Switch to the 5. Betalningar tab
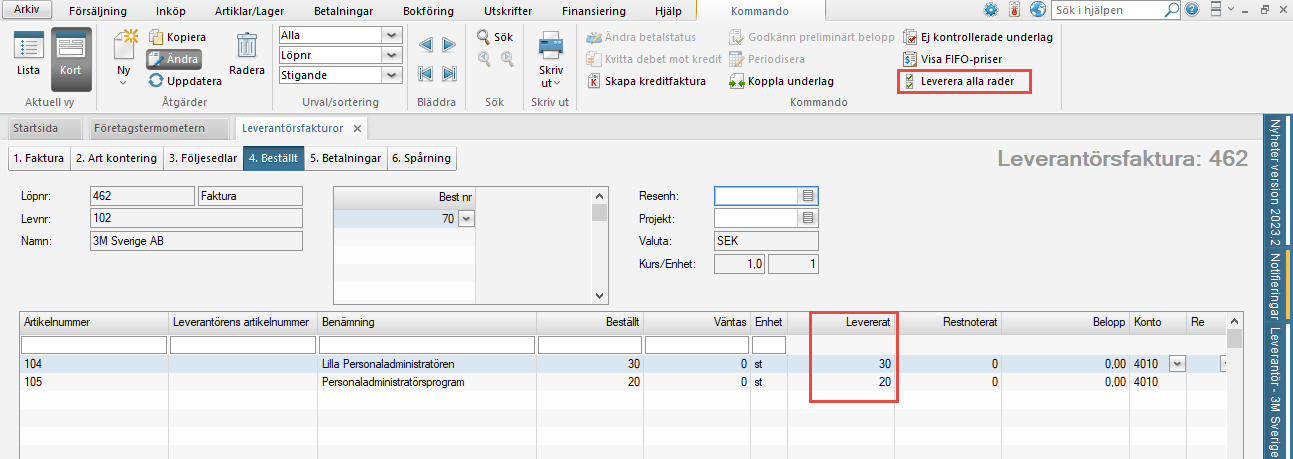Screen dimensions: 1293x459 (346, 158)
